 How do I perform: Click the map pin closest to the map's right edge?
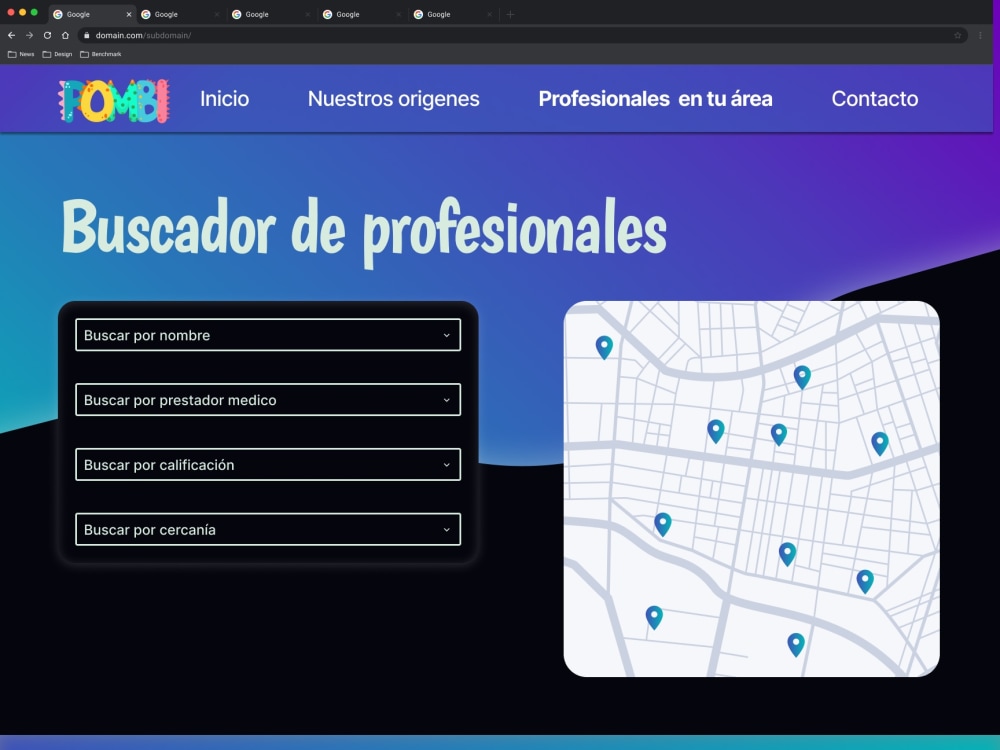880,443
